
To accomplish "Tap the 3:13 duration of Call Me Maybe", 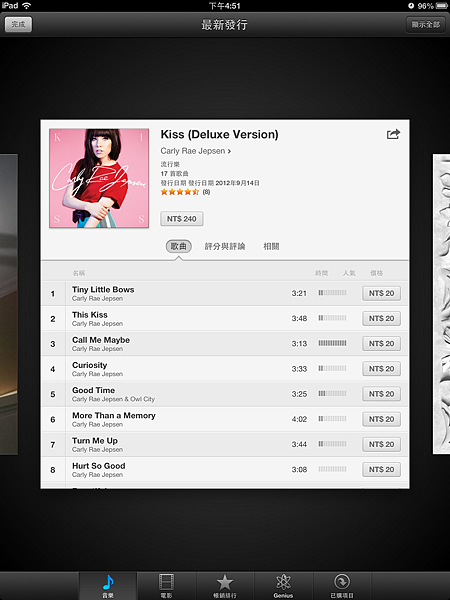I will tap(299, 344).
